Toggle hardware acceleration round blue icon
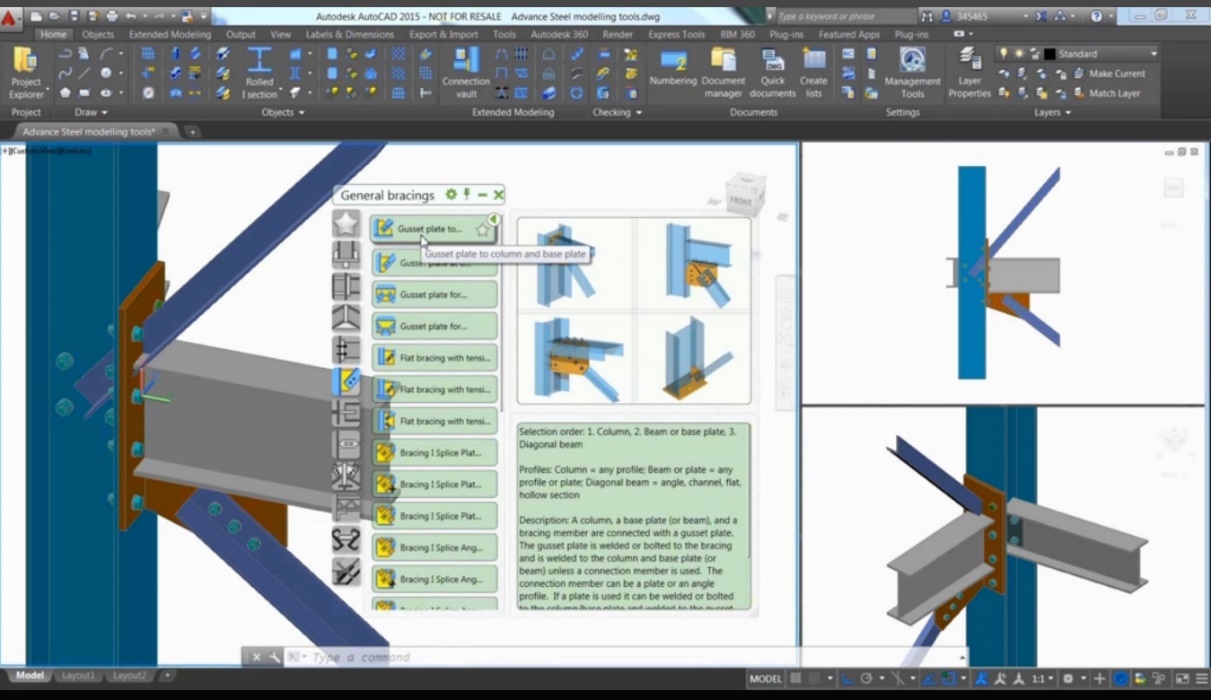 pos(1121,678)
